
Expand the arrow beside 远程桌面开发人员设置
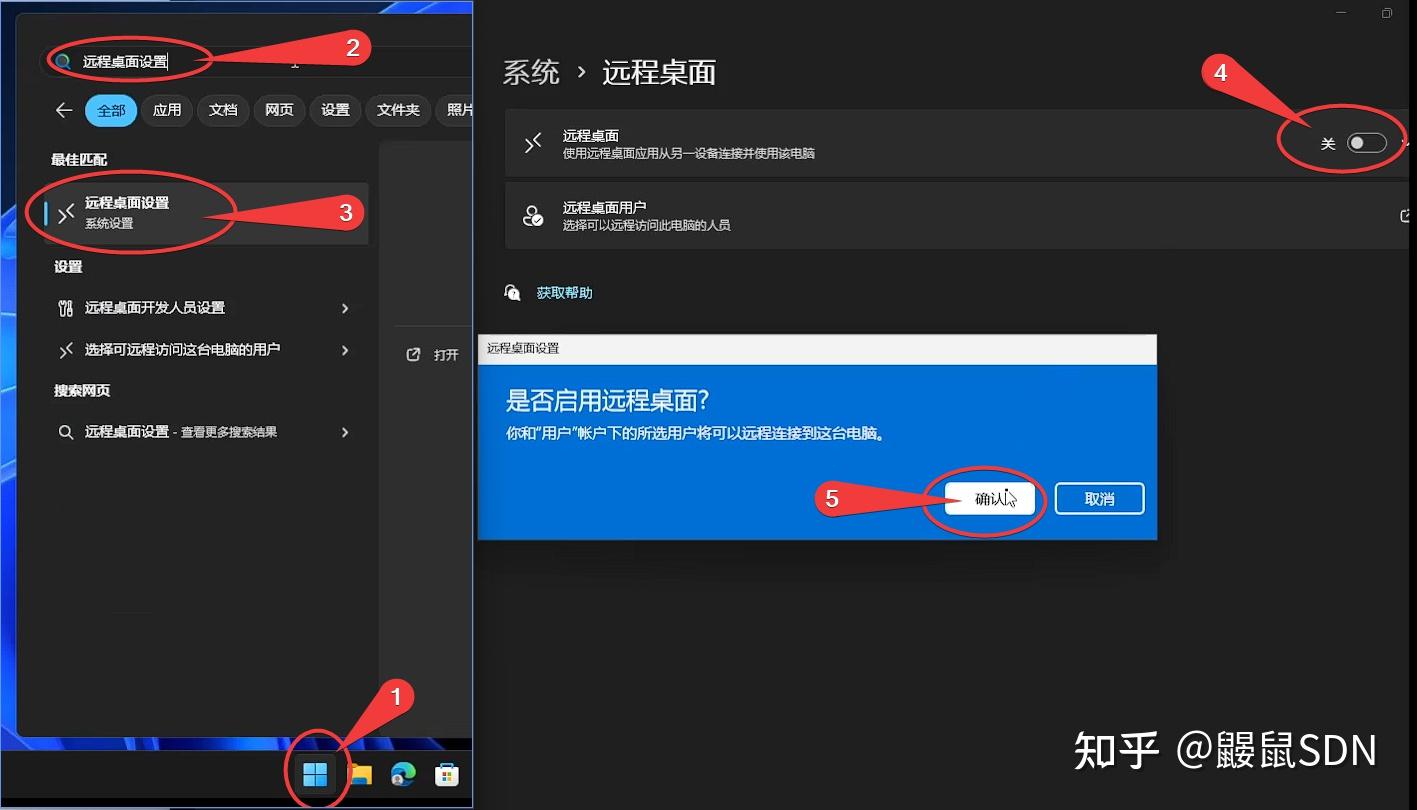tap(345, 308)
